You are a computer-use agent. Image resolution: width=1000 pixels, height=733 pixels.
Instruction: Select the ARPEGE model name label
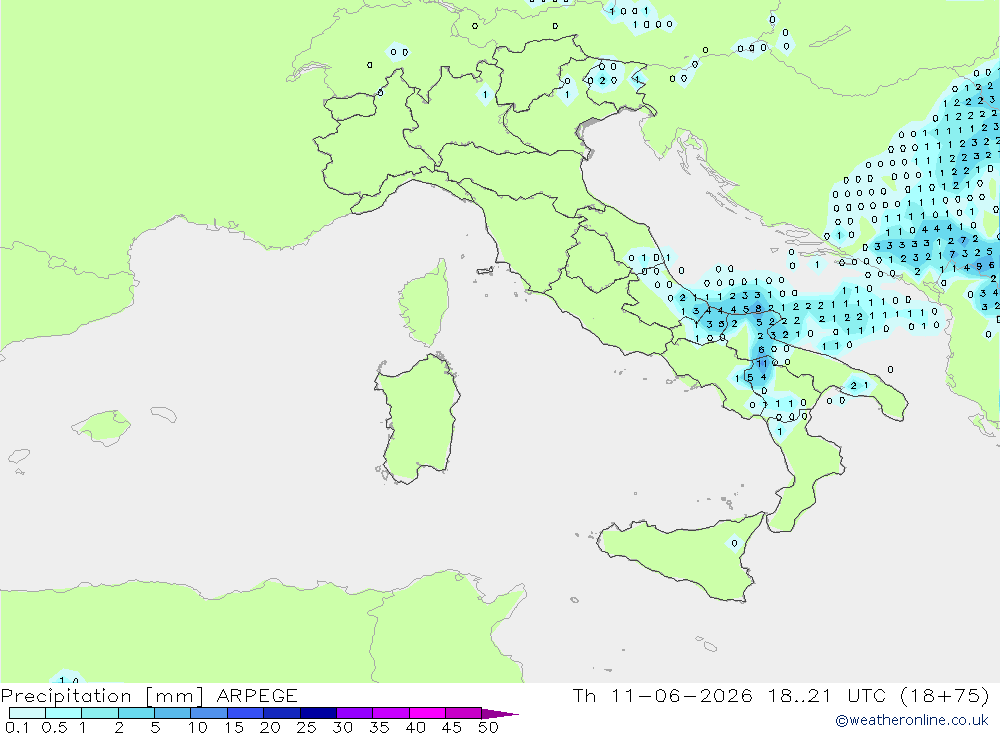[x=257, y=695]
